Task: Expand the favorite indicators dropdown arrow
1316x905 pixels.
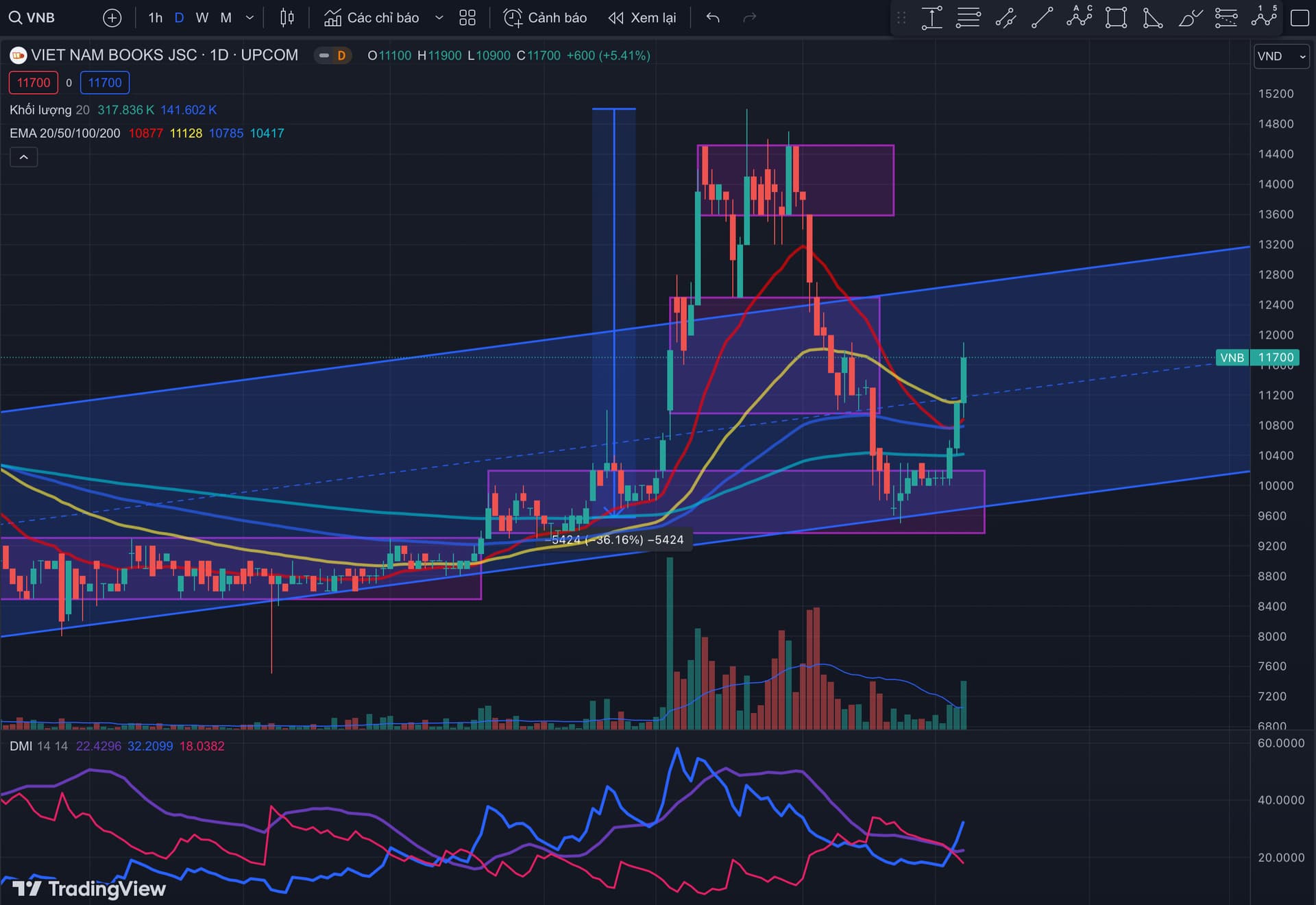Action: (x=439, y=18)
